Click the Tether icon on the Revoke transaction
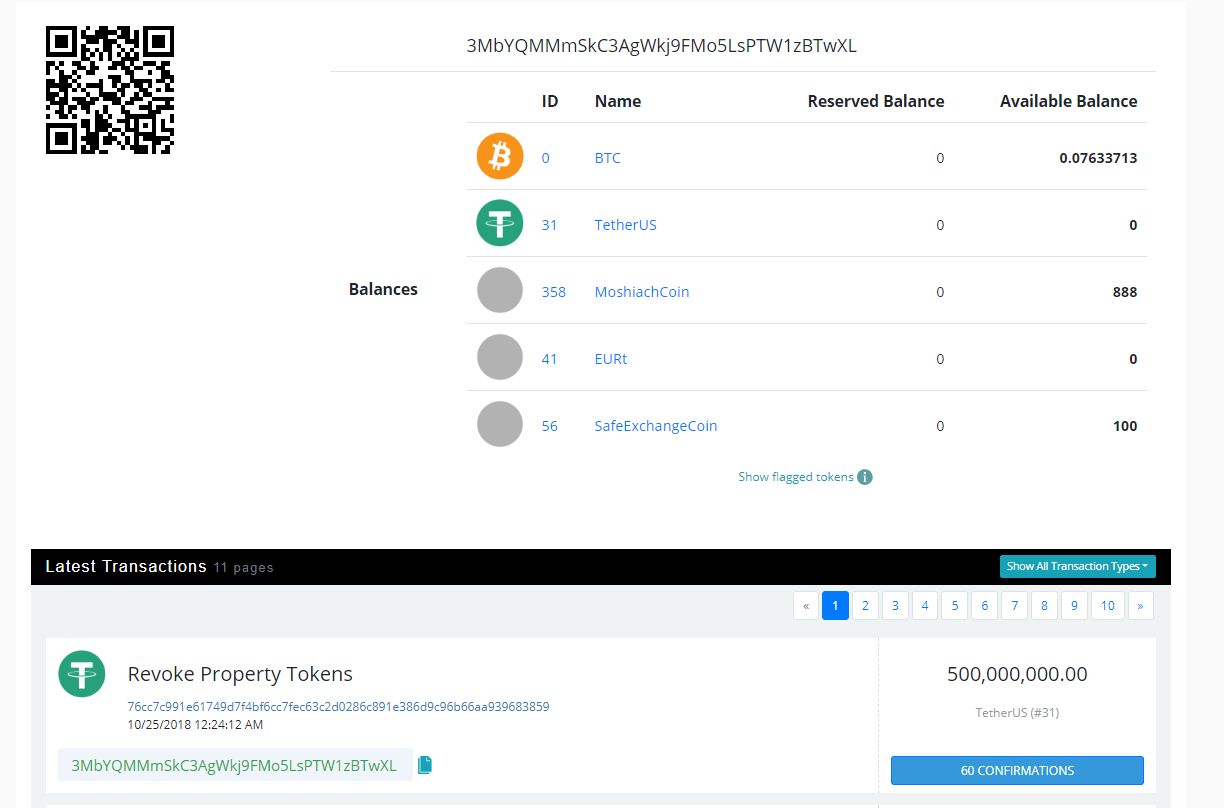This screenshot has height=808, width=1224. click(81, 674)
